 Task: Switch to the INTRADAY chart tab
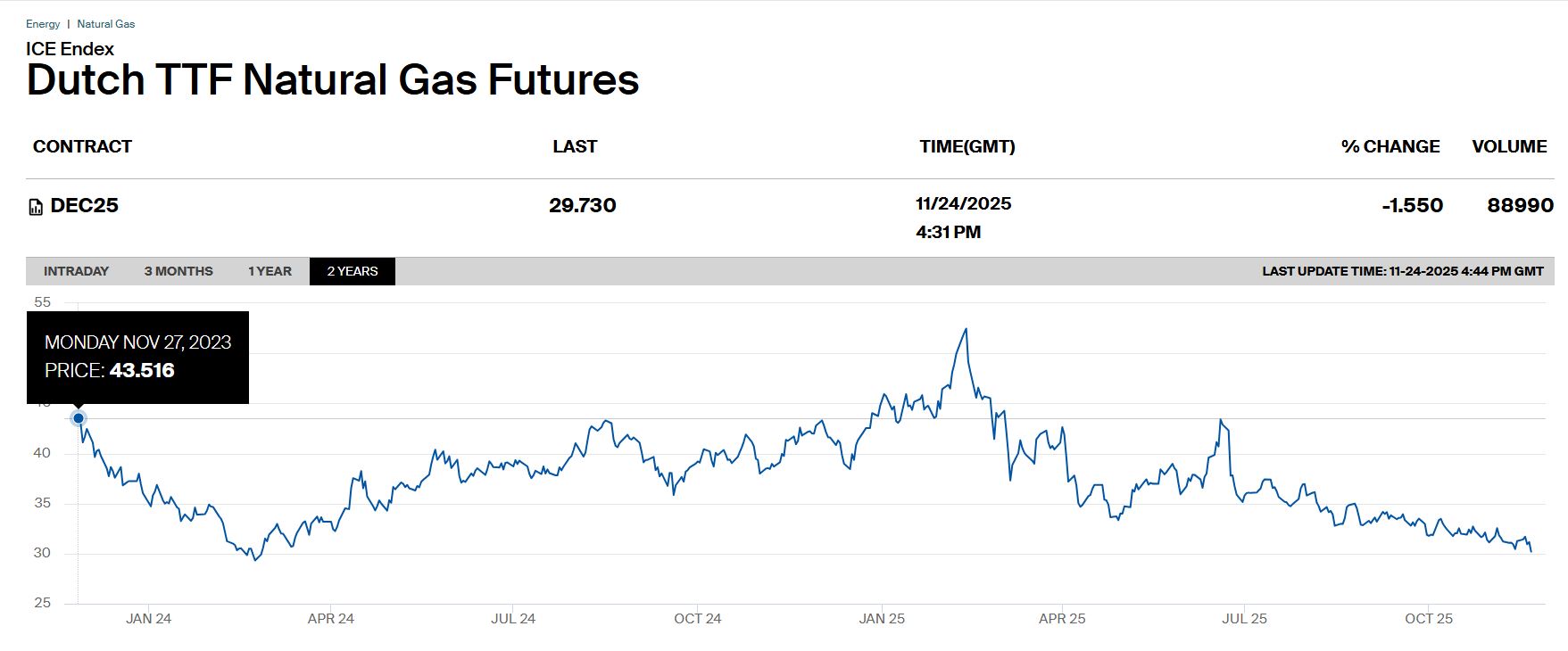[76, 271]
